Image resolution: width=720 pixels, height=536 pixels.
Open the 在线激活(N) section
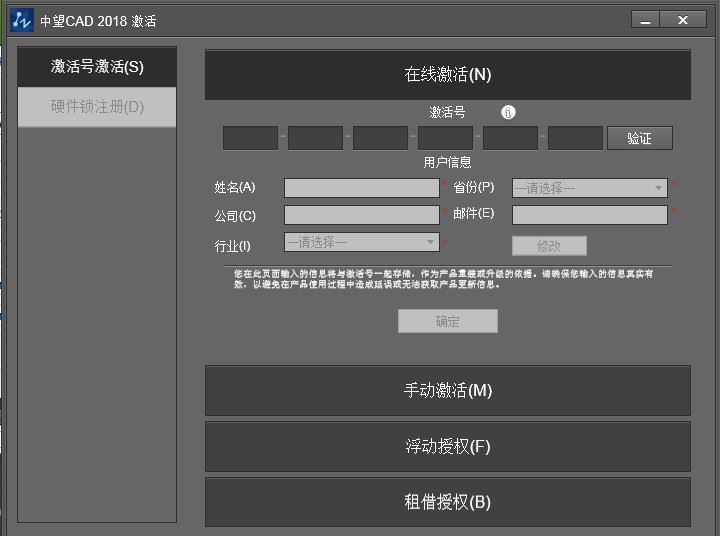[x=448, y=74]
